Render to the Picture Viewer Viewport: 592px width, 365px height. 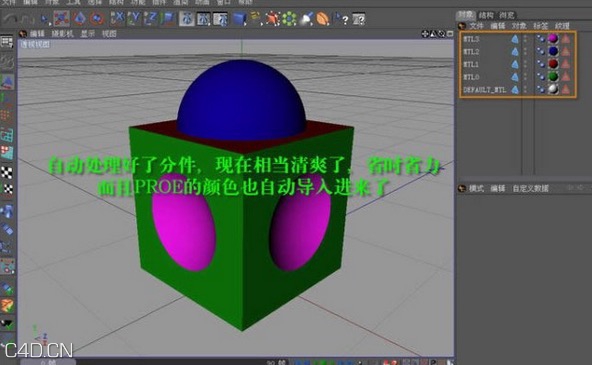click(x=204, y=18)
